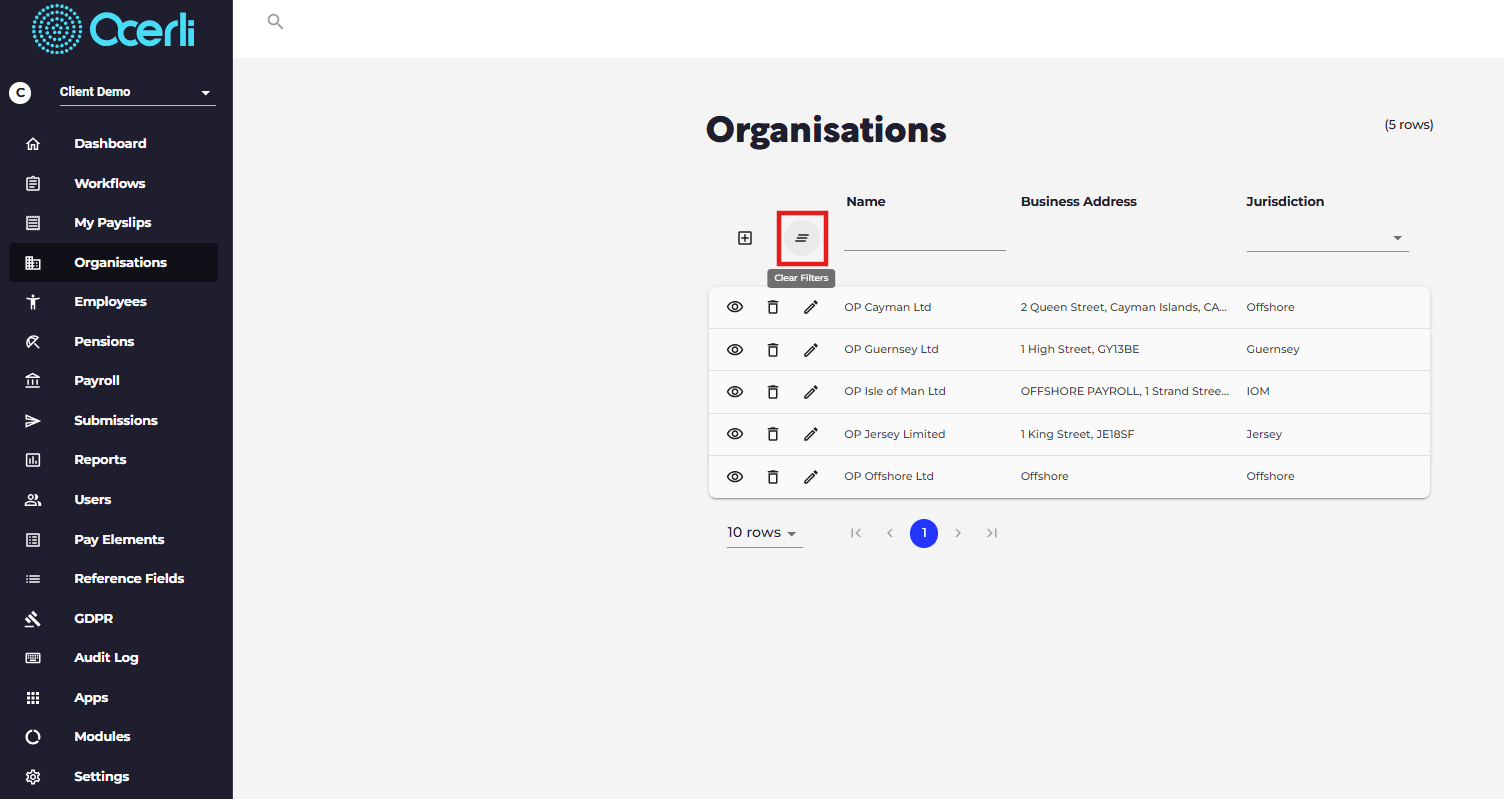Click the Ocerli logo
1504x799 pixels.
(113, 29)
